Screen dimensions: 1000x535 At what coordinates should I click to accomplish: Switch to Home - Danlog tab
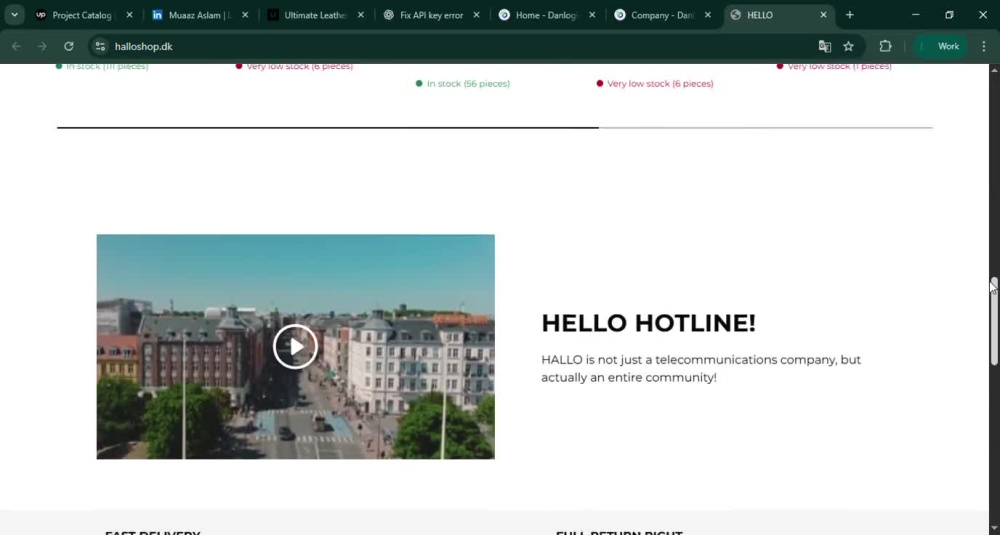point(546,15)
